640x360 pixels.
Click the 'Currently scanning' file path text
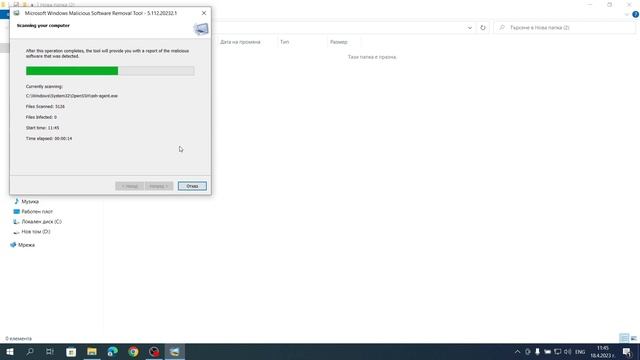coord(72,96)
